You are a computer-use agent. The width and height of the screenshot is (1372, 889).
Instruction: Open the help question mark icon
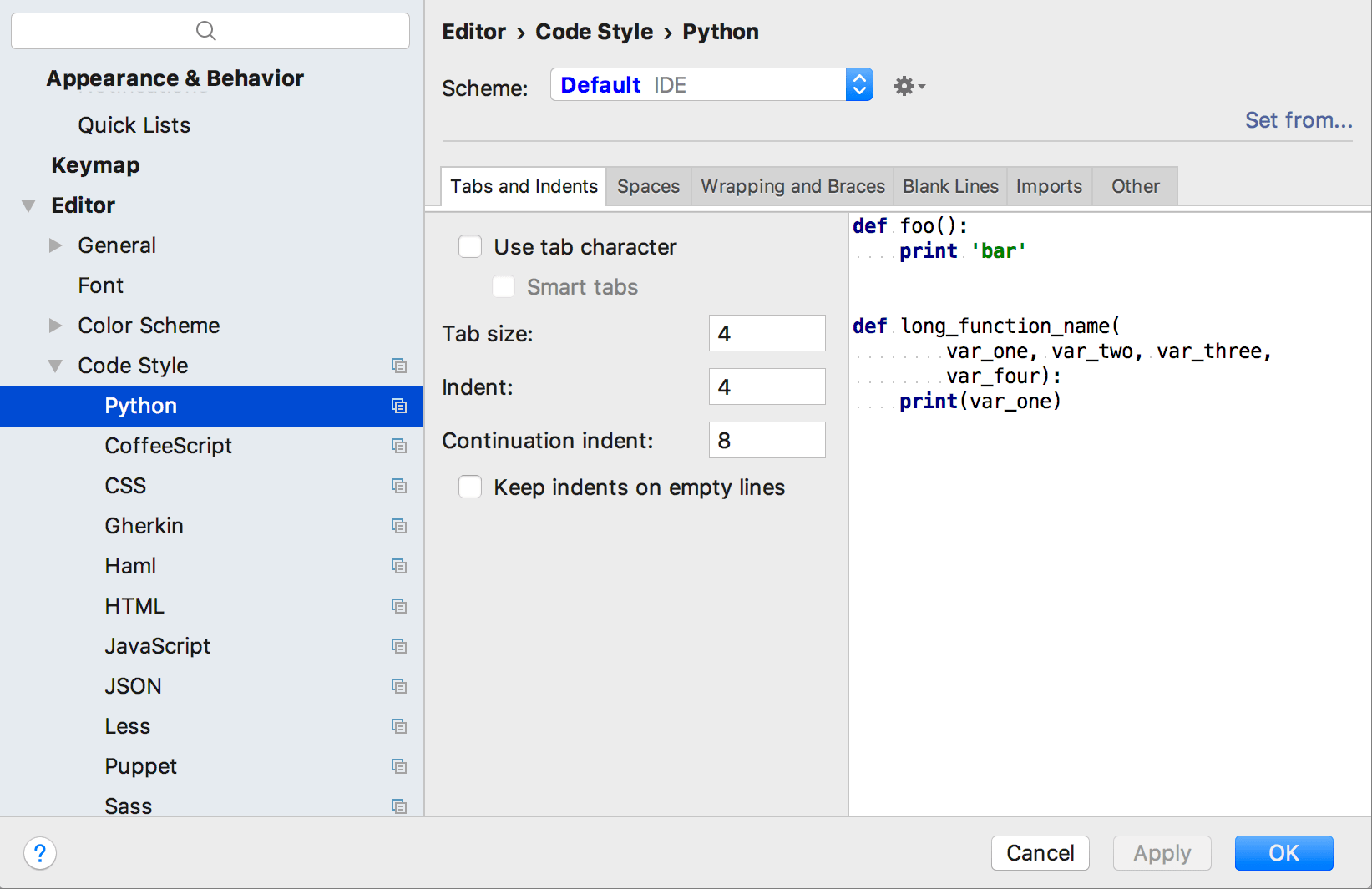click(39, 853)
